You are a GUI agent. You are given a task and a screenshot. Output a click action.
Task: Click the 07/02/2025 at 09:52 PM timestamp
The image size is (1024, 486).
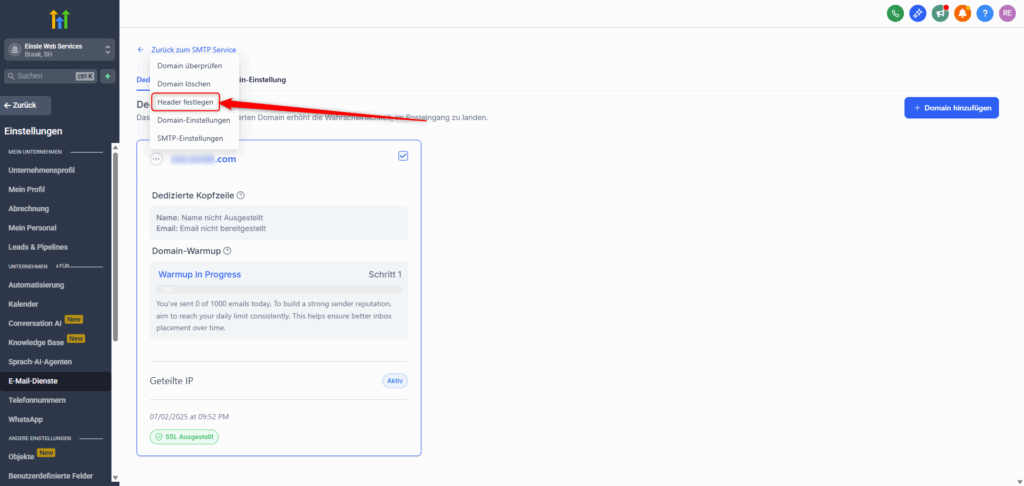[189, 416]
